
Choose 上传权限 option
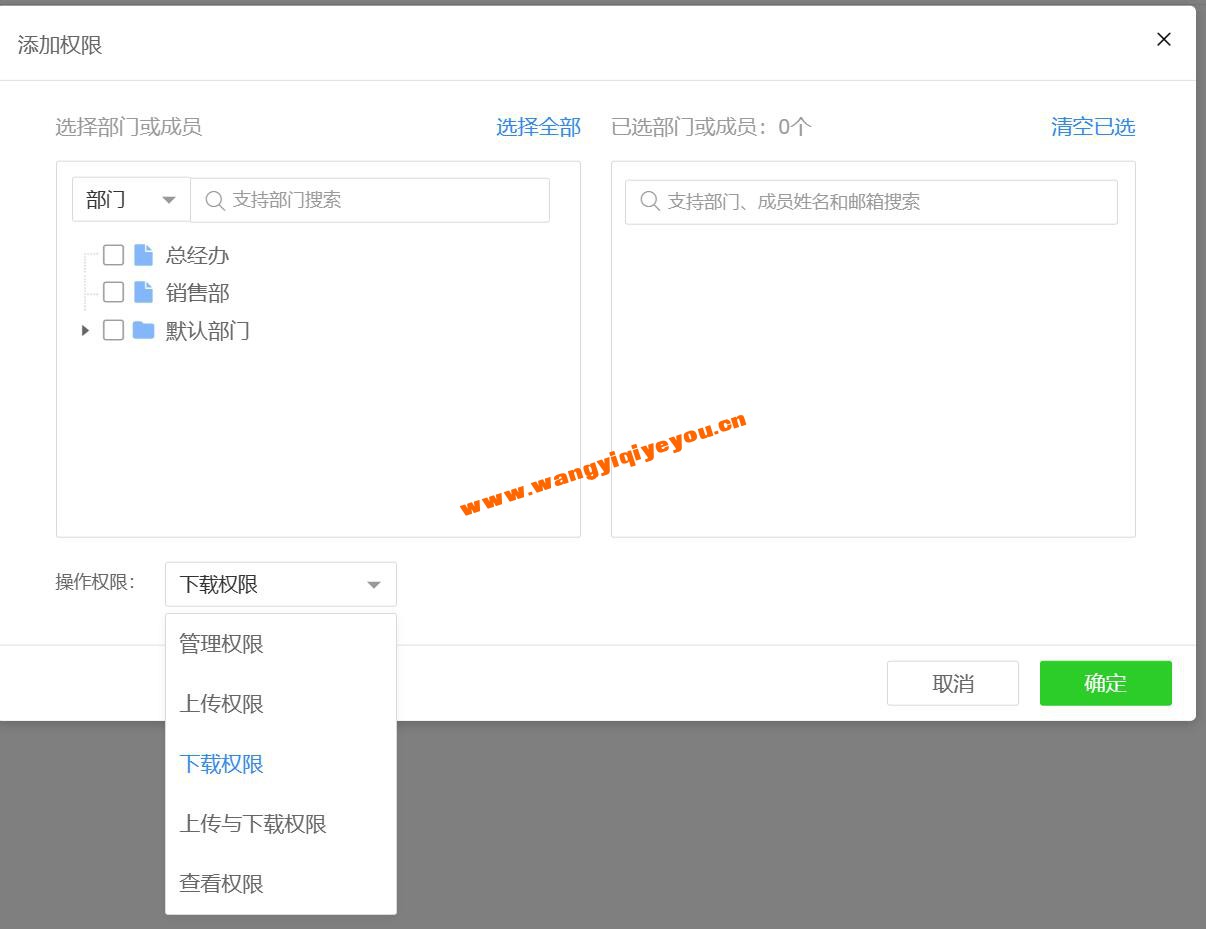tap(222, 704)
